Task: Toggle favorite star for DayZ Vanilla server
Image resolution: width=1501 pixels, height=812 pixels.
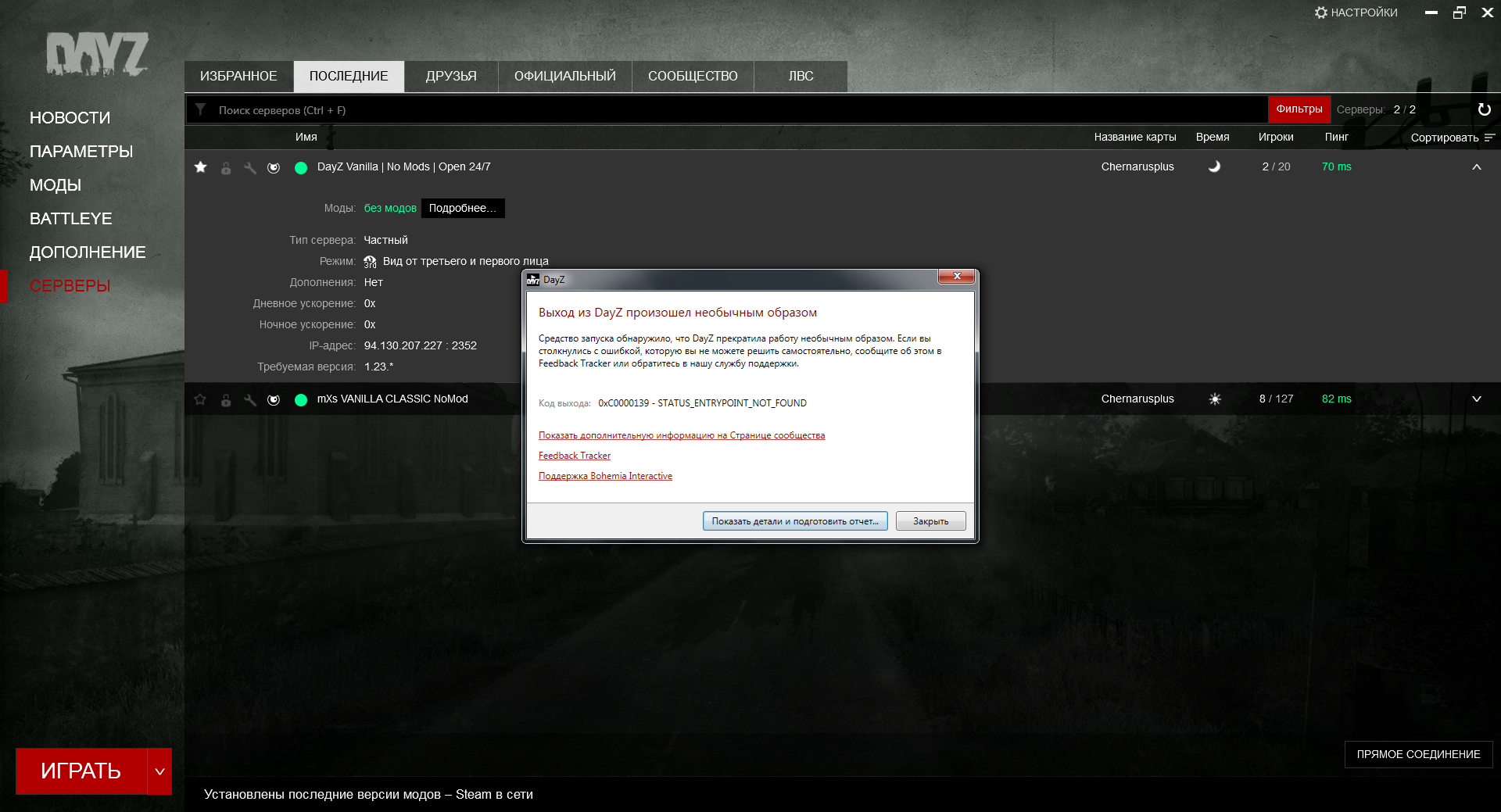Action: [201, 167]
